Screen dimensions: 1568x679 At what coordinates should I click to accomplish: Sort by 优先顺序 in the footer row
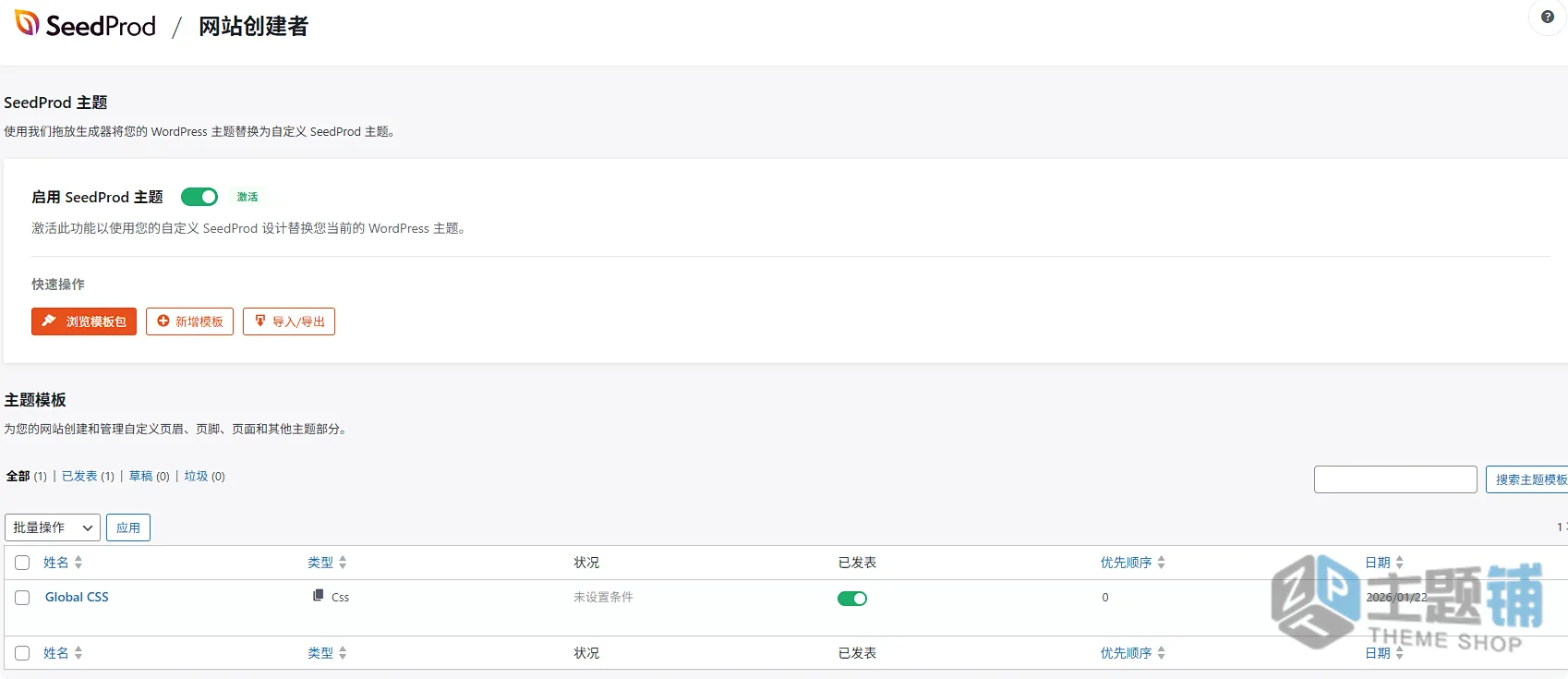pos(1132,653)
